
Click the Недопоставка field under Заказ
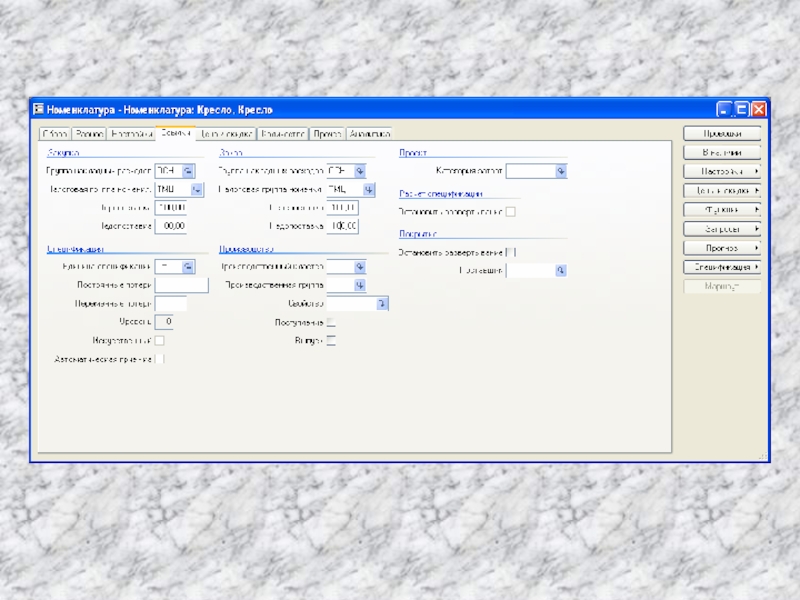(342, 226)
